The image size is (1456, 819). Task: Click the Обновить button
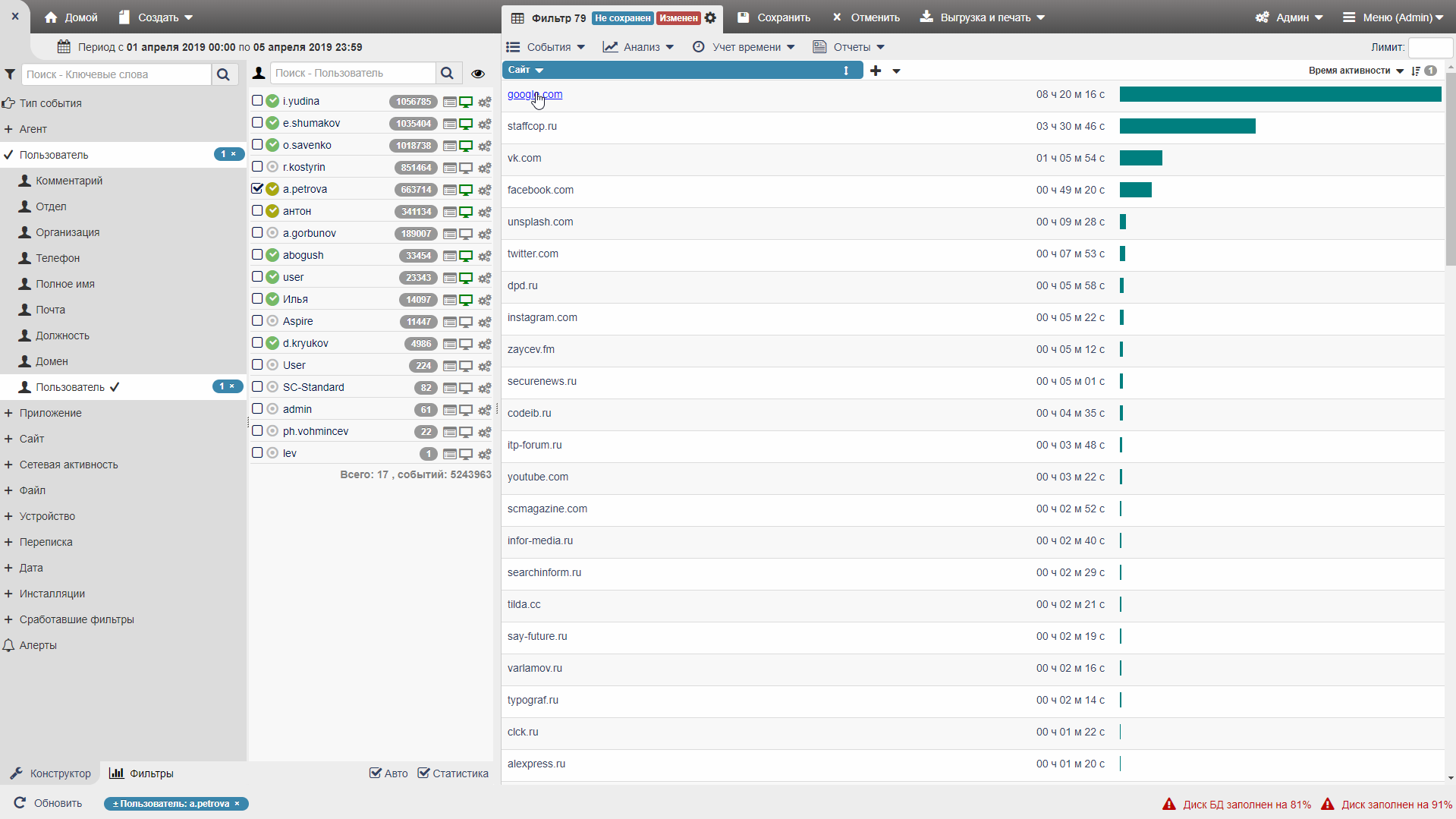point(49,803)
